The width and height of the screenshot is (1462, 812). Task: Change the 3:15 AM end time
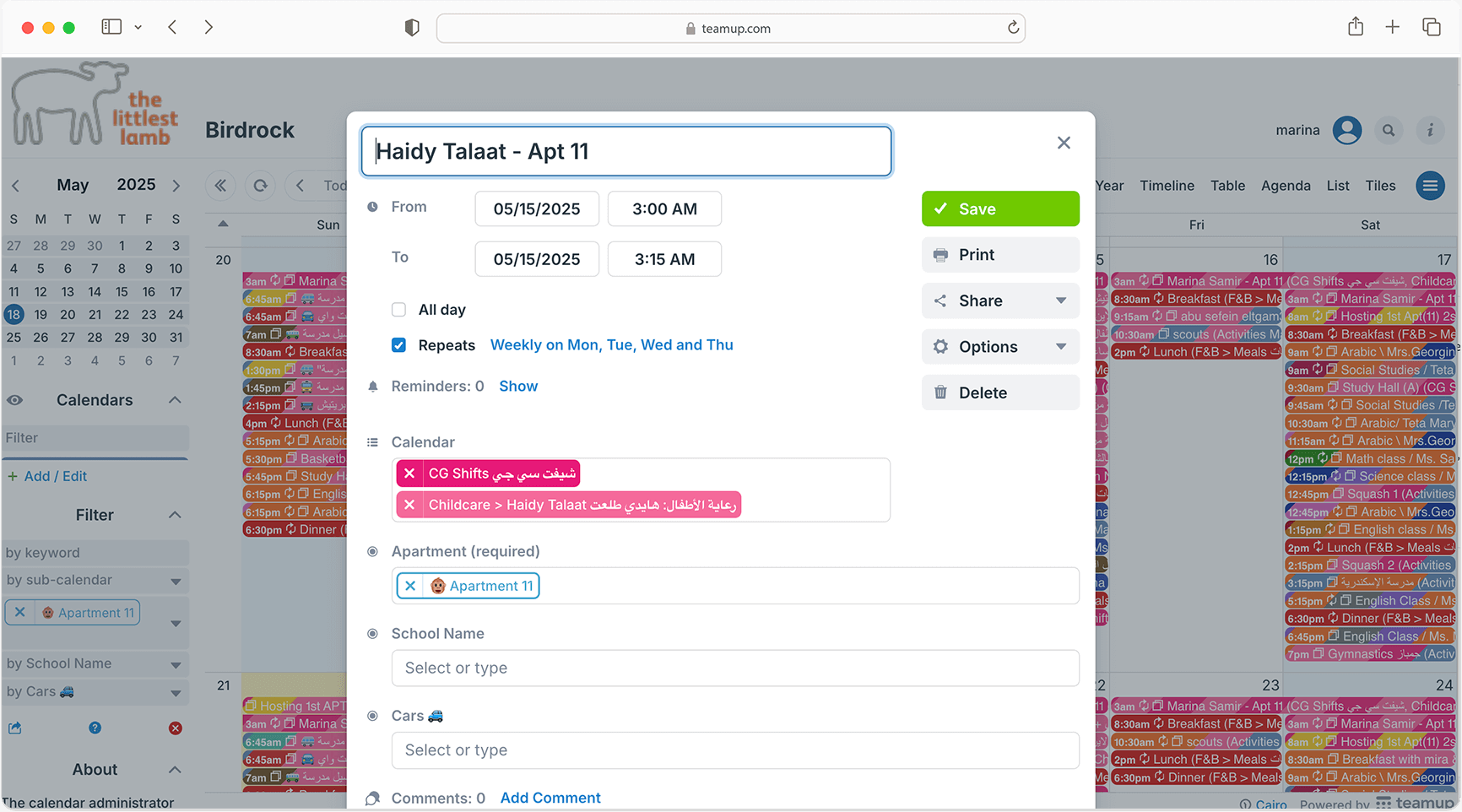click(664, 259)
